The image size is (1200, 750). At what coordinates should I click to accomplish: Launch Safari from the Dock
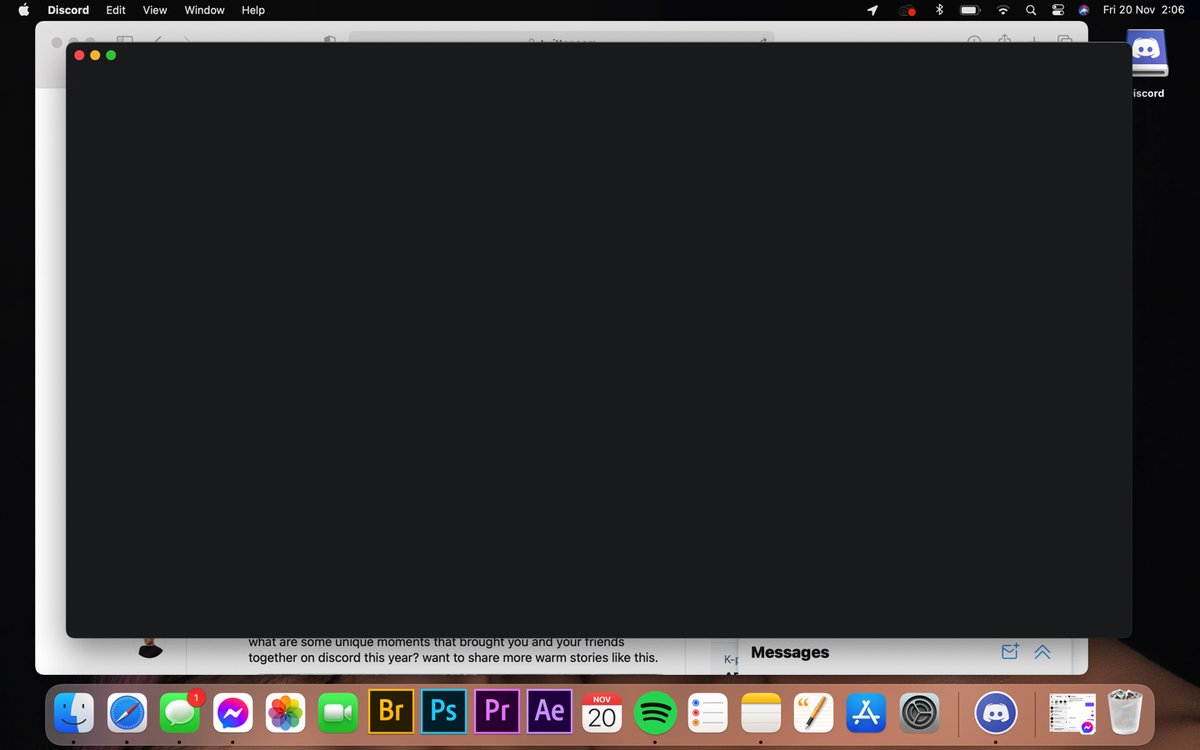127,713
